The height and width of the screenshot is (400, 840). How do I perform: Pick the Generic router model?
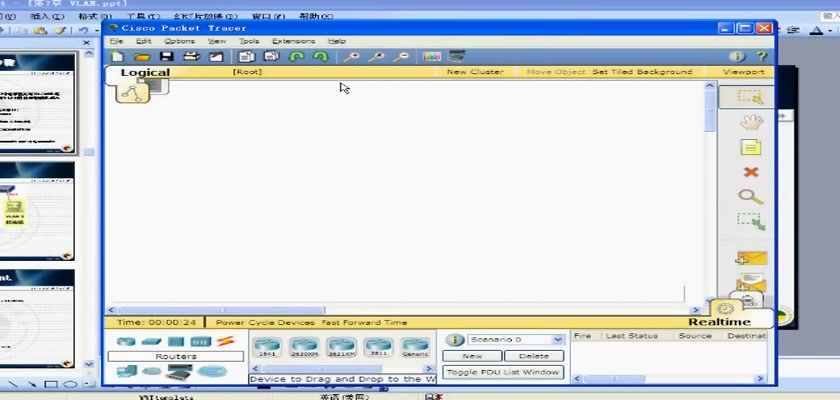pos(415,348)
